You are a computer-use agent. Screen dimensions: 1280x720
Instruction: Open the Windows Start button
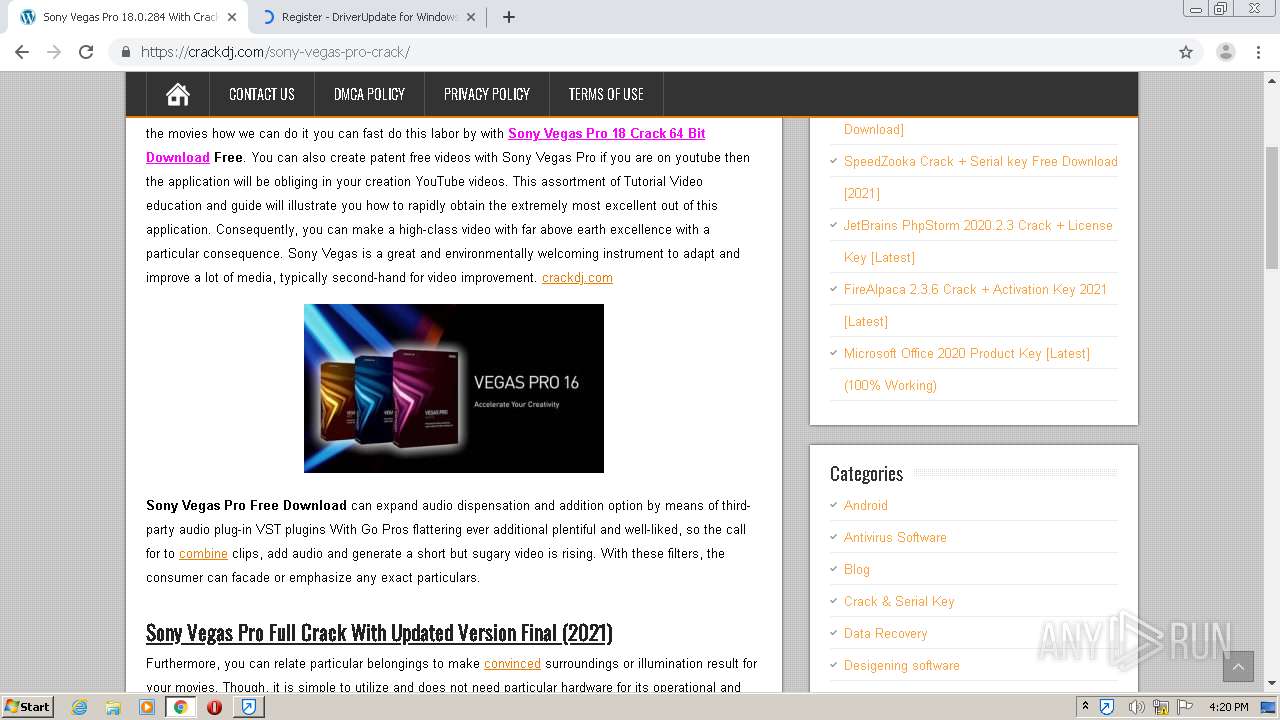click(28, 706)
